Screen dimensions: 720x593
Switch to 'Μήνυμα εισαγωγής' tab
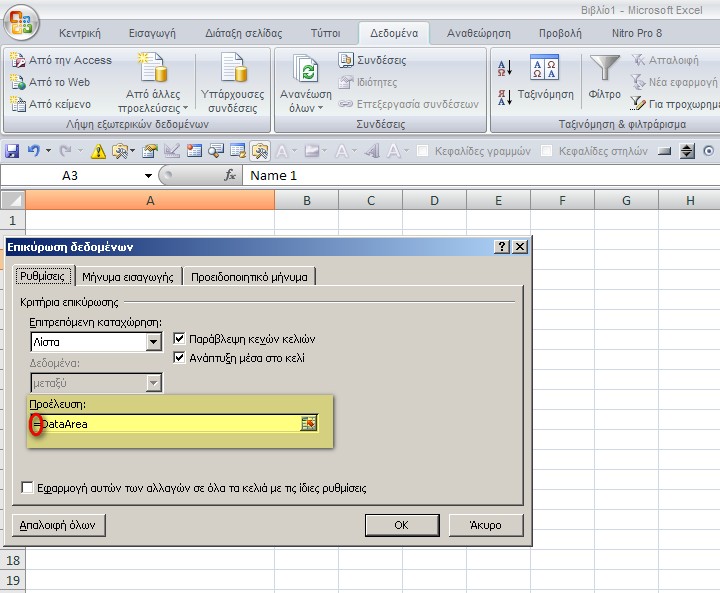[x=128, y=277]
